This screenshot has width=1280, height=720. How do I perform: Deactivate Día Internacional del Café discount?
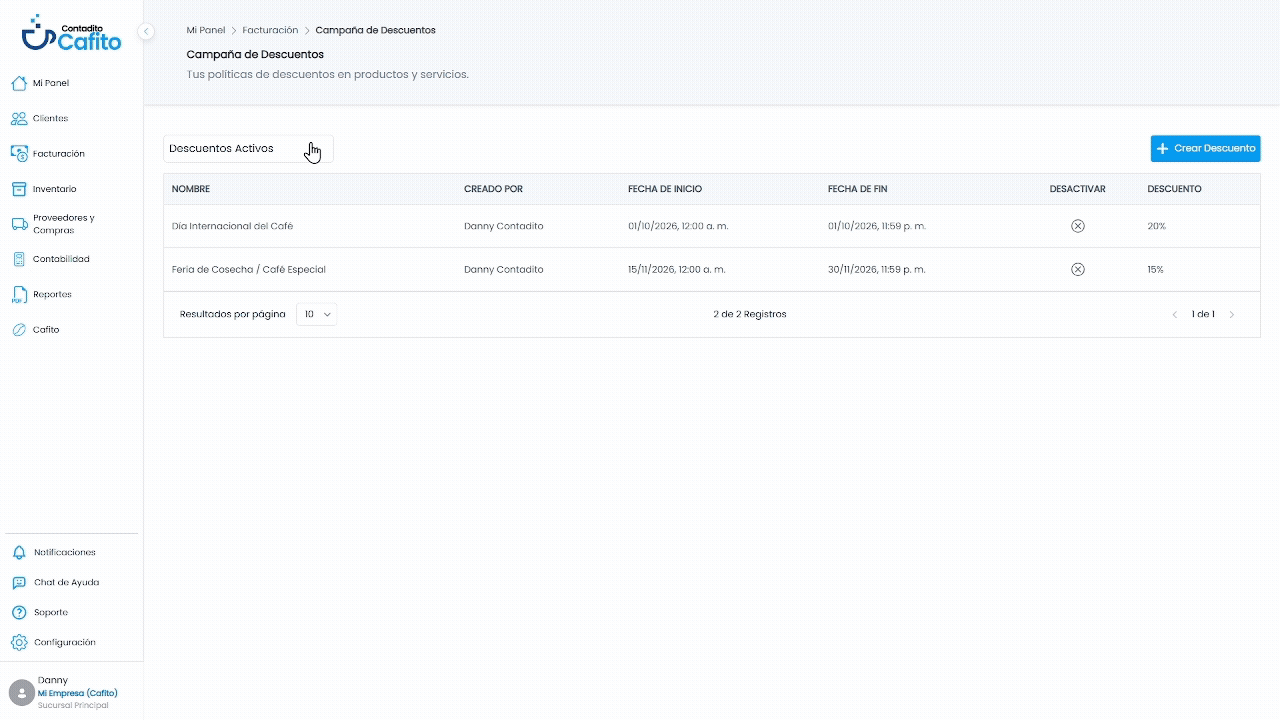coord(1077,226)
